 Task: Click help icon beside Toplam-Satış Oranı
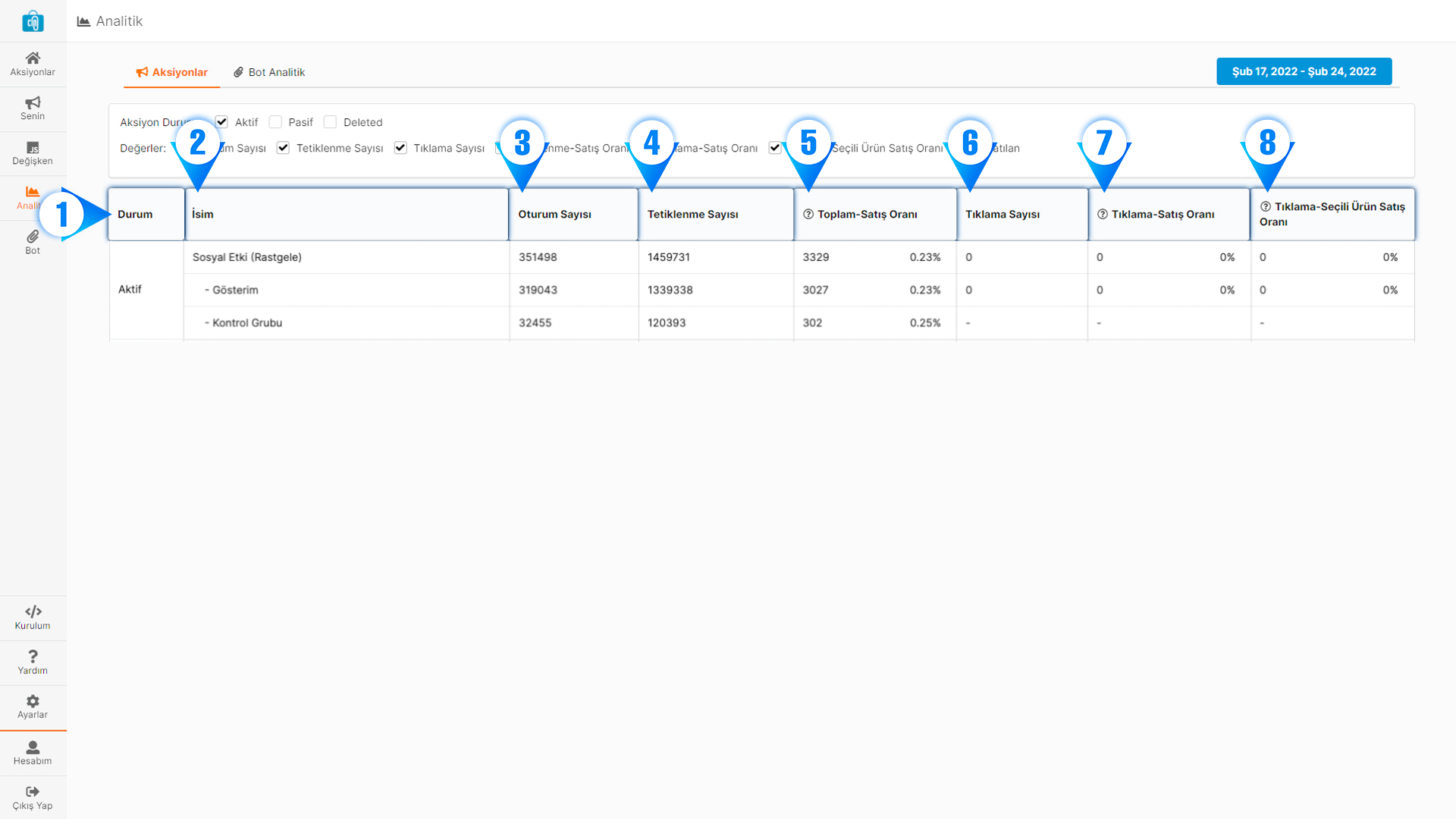808,215
